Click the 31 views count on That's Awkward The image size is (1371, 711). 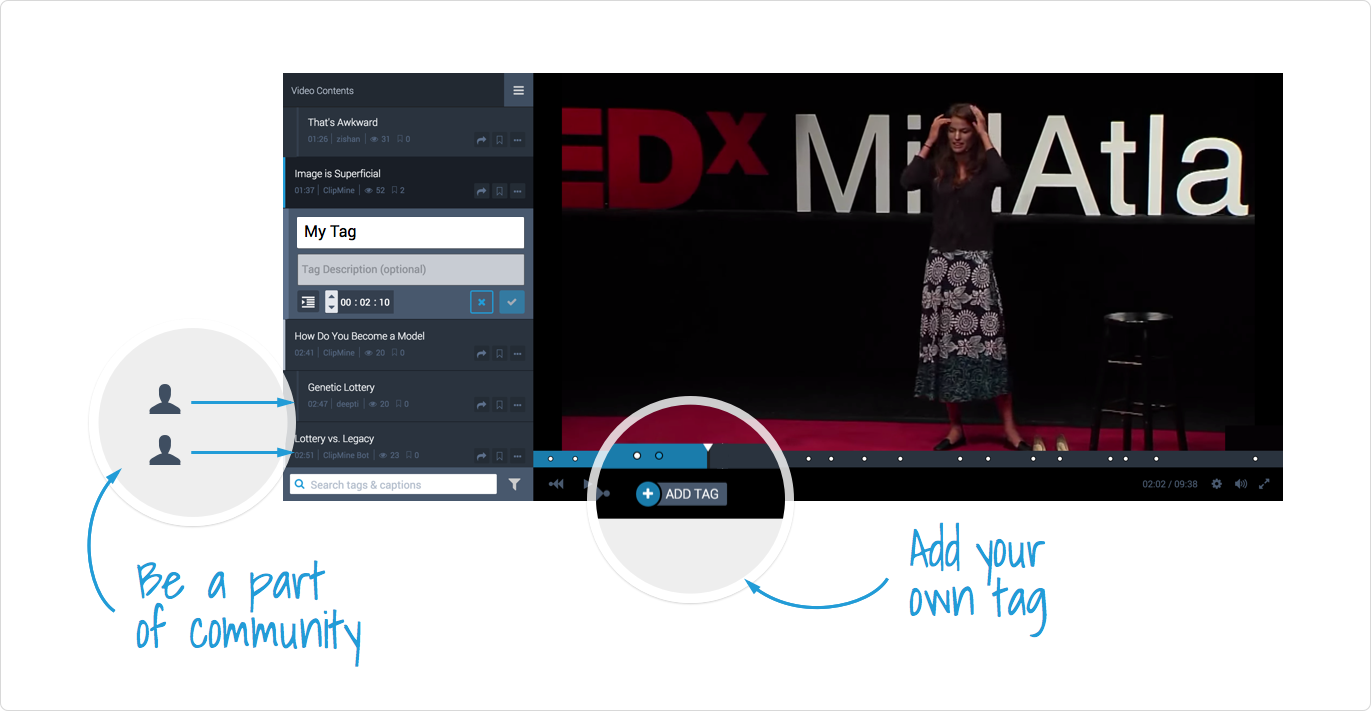pyautogui.click(x=379, y=139)
